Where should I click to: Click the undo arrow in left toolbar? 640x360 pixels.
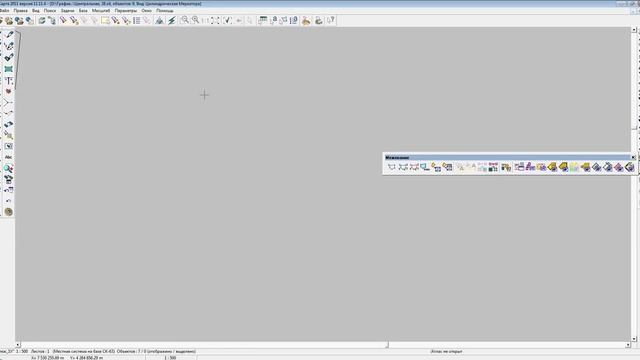tap(9, 201)
